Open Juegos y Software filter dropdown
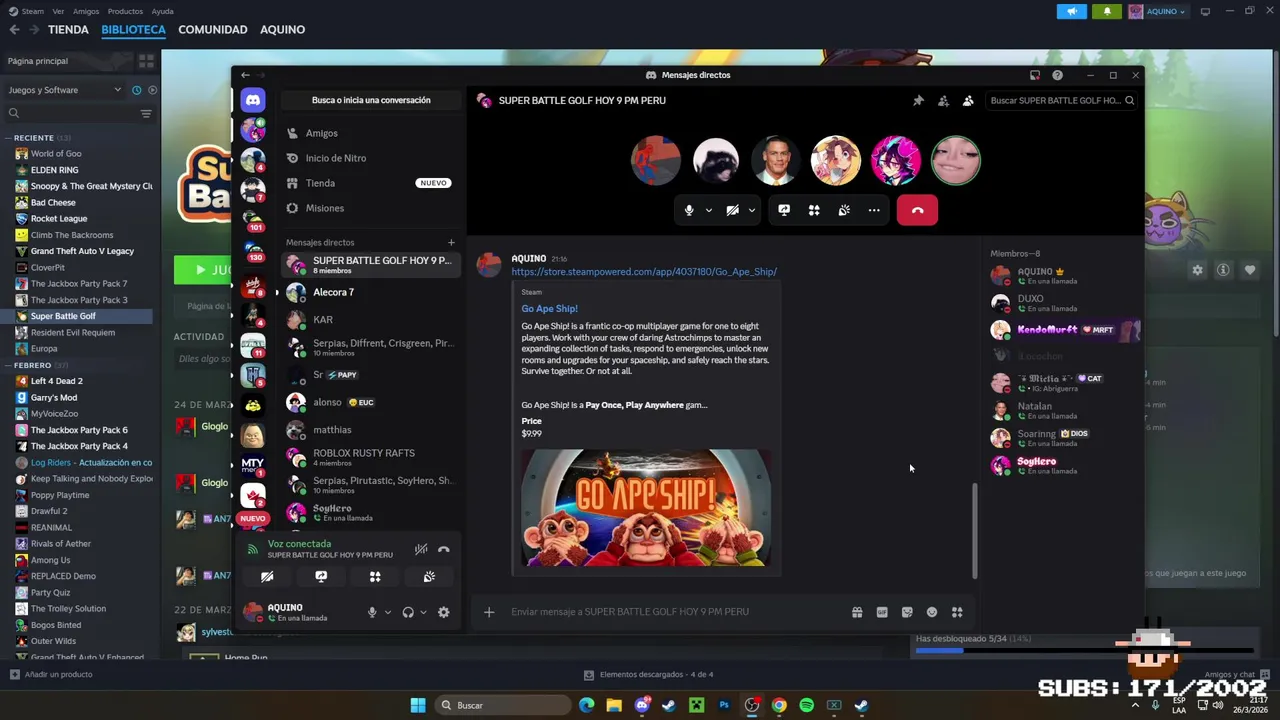 [65, 90]
